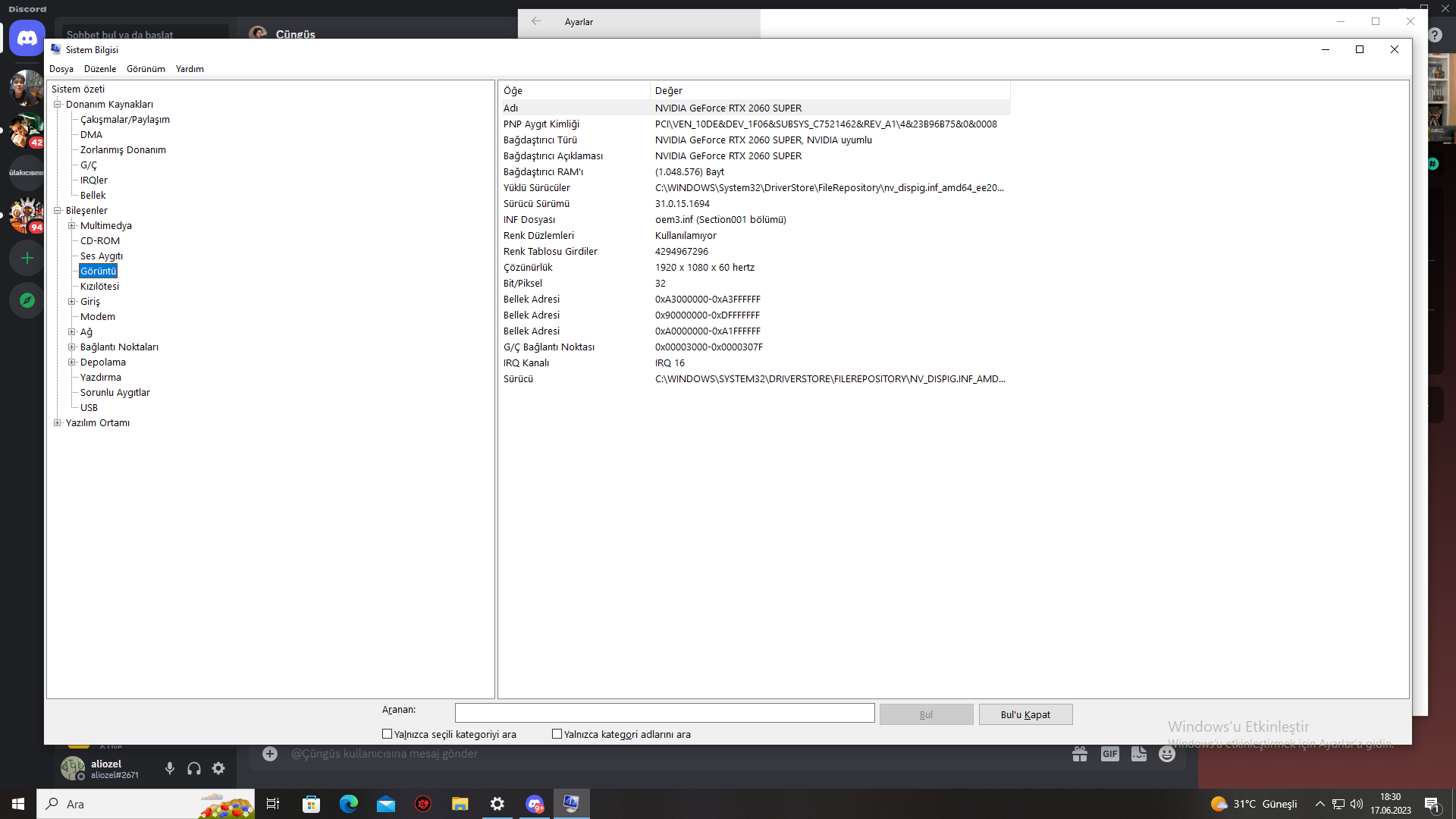Expand the Yazılım Ortamı tree node
The image size is (1456, 819).
[x=58, y=423]
